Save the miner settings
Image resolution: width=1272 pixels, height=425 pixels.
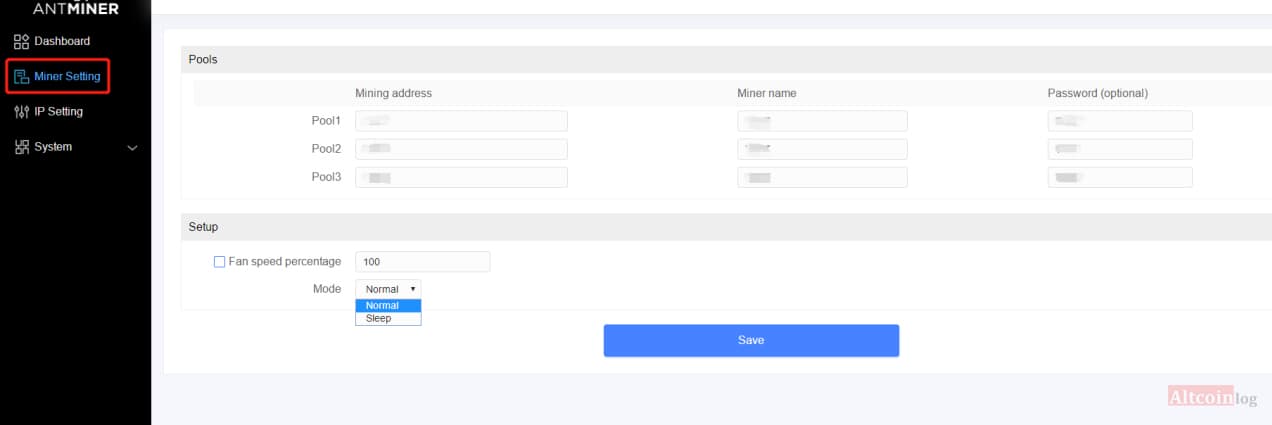pos(751,340)
